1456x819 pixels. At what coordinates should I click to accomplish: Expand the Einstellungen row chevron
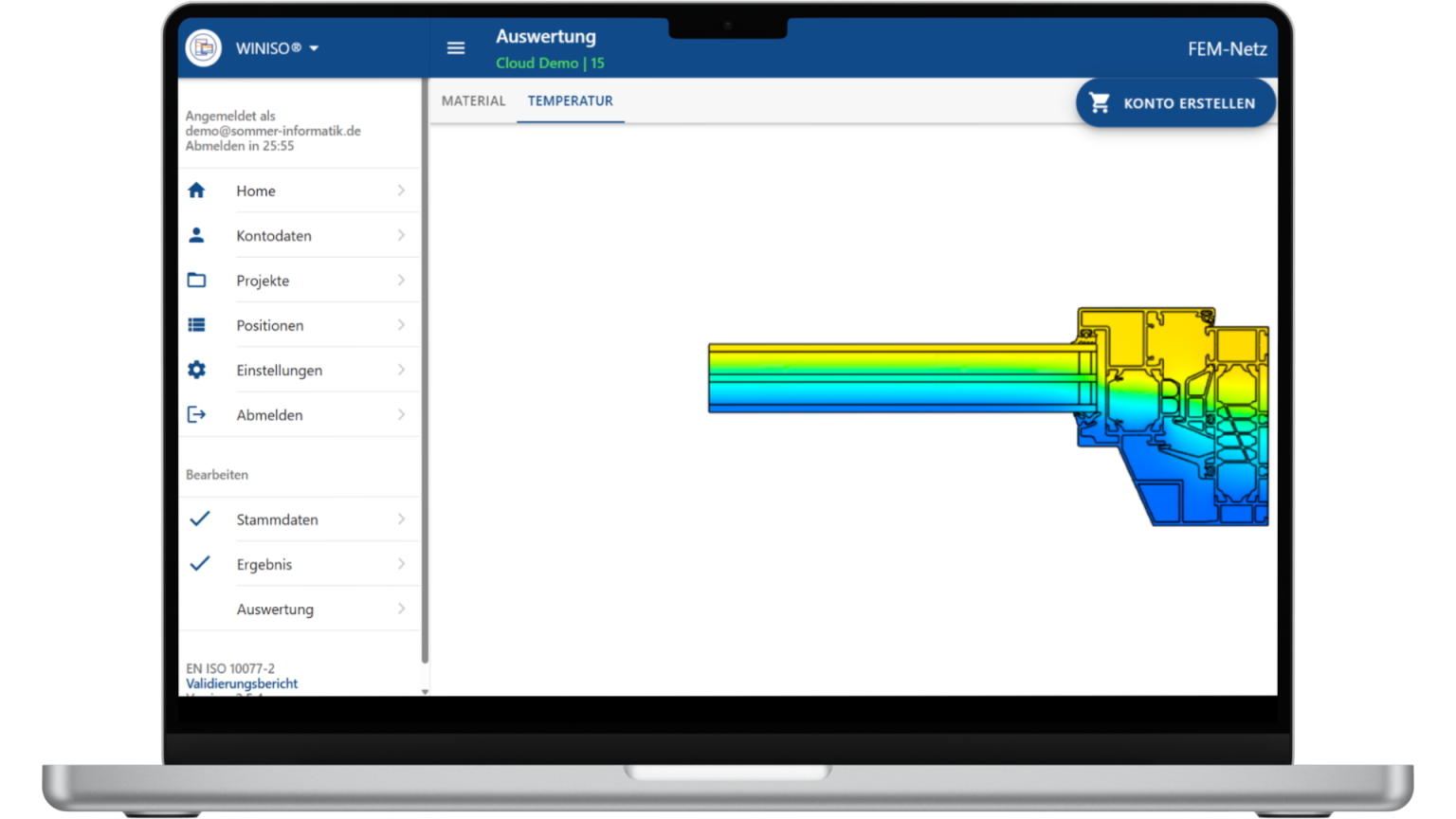[x=401, y=370]
